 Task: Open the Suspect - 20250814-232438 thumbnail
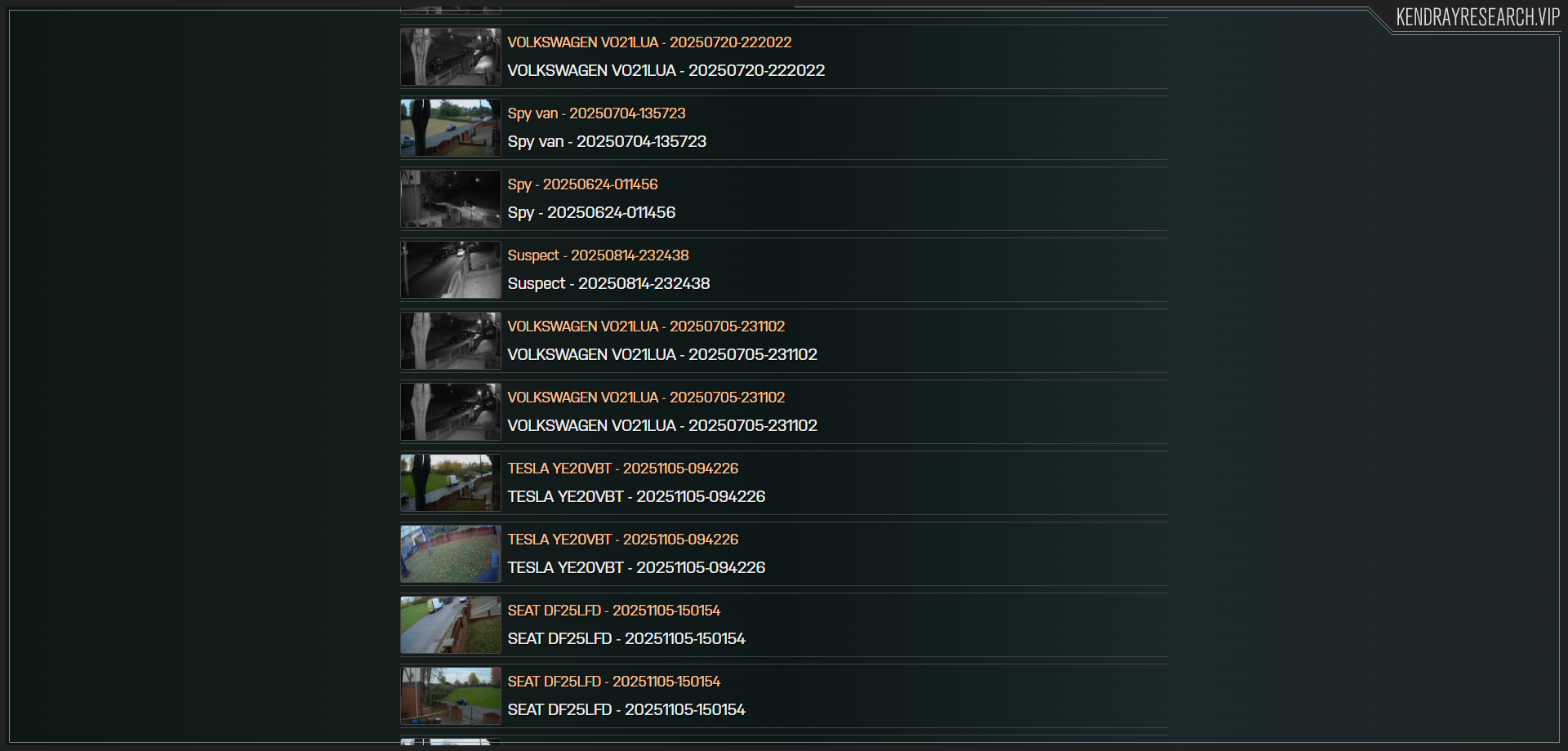pos(451,270)
